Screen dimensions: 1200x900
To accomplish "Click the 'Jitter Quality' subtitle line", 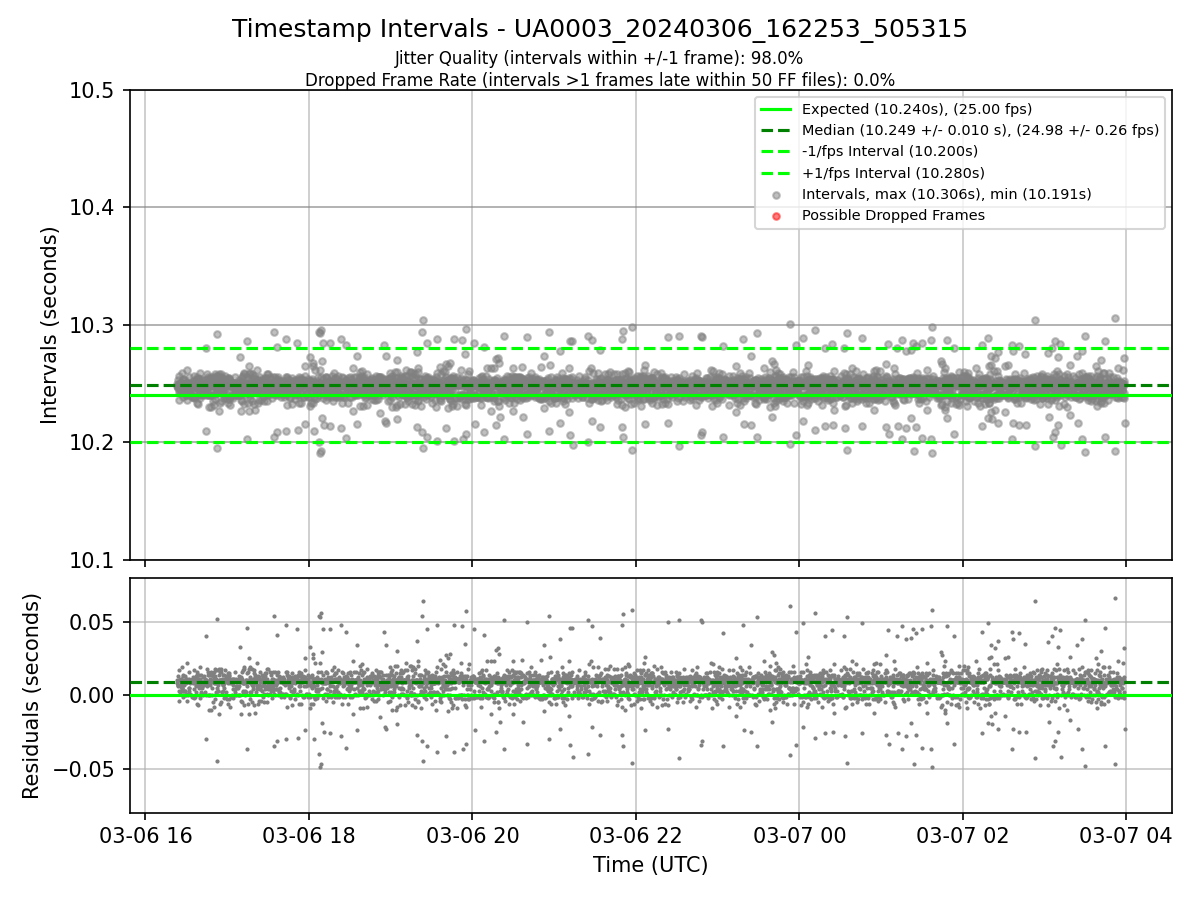I will [x=600, y=58].
